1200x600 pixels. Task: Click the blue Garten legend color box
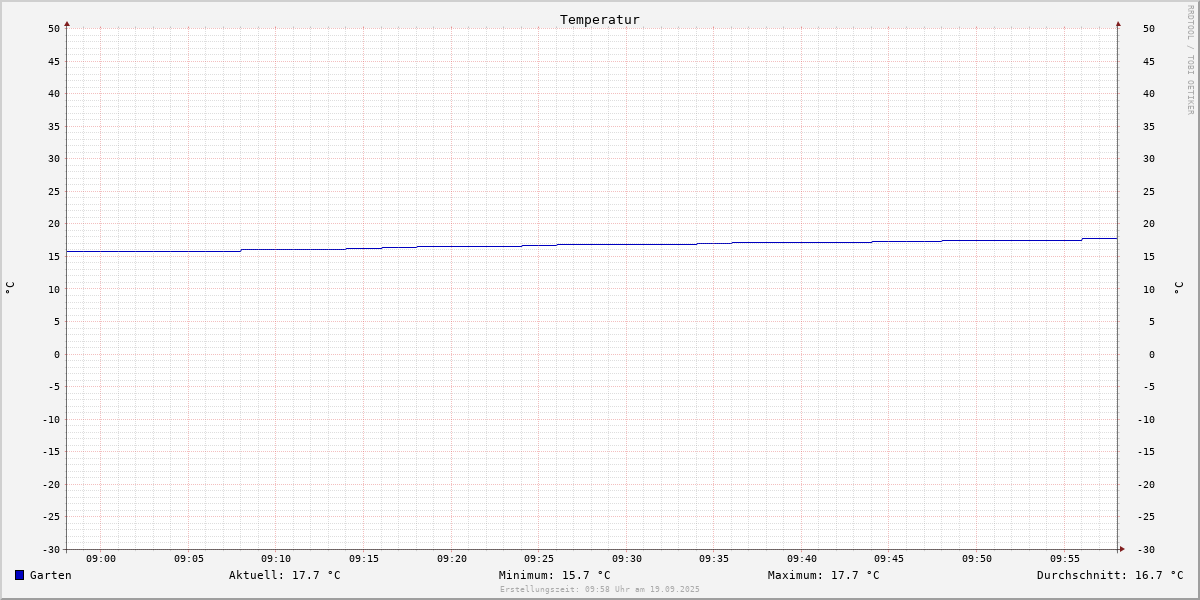click(x=19, y=575)
